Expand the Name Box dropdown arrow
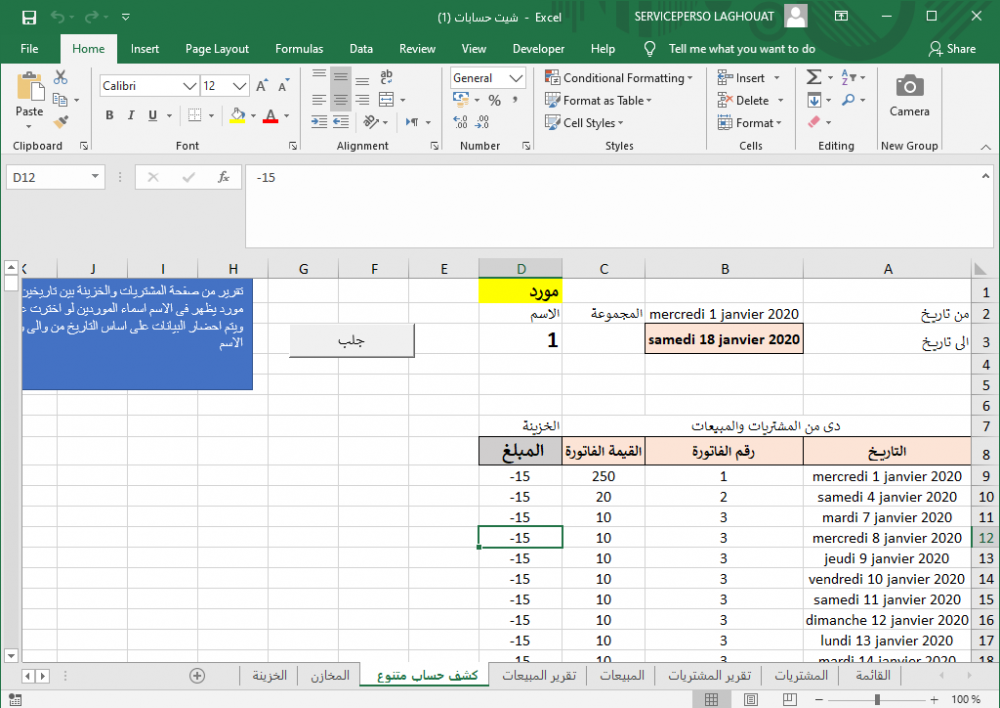This screenshot has width=1000, height=708. (x=94, y=177)
